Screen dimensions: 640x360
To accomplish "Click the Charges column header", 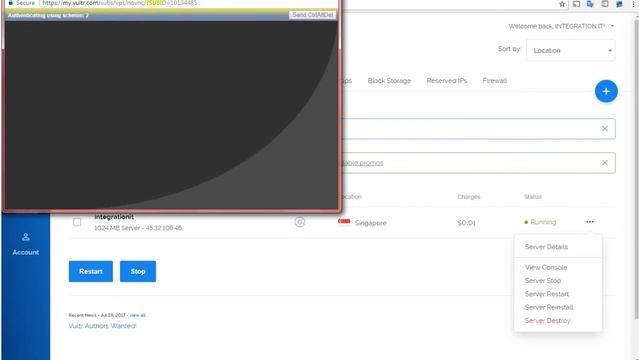I will (x=469, y=197).
